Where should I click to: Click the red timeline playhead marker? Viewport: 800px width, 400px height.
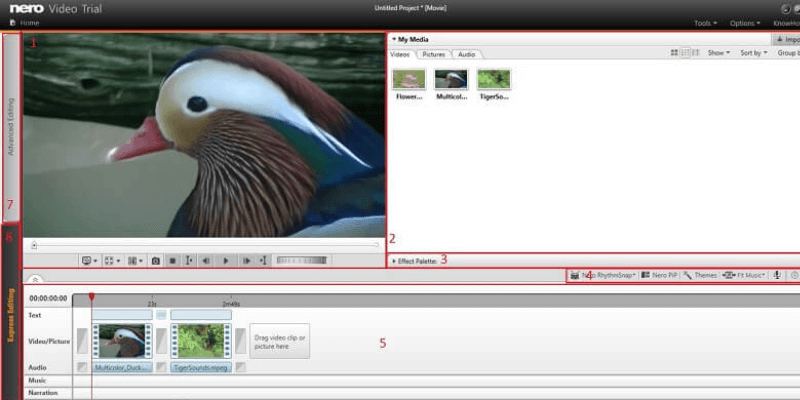click(x=92, y=296)
